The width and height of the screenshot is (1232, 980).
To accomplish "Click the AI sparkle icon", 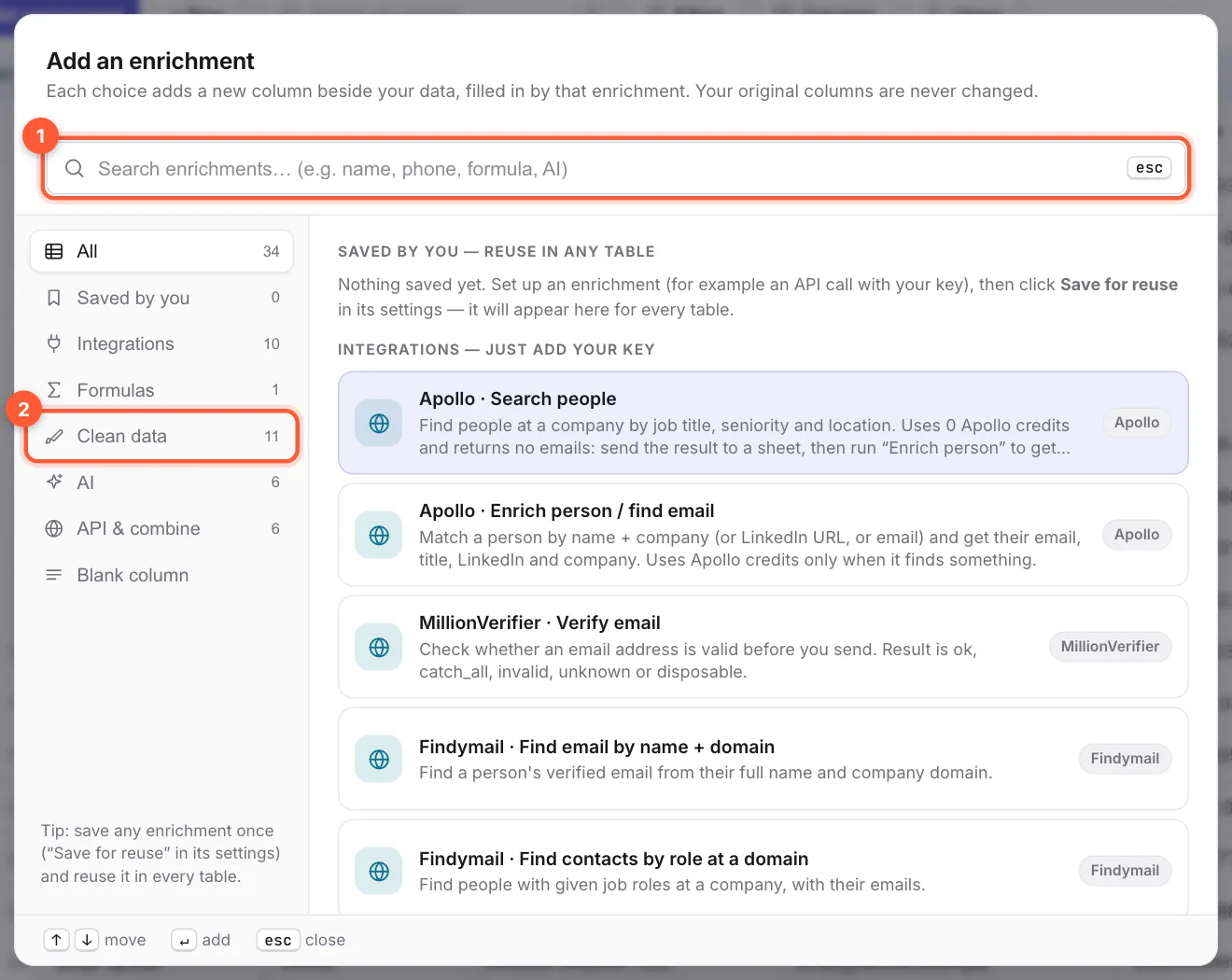I will click(54, 483).
